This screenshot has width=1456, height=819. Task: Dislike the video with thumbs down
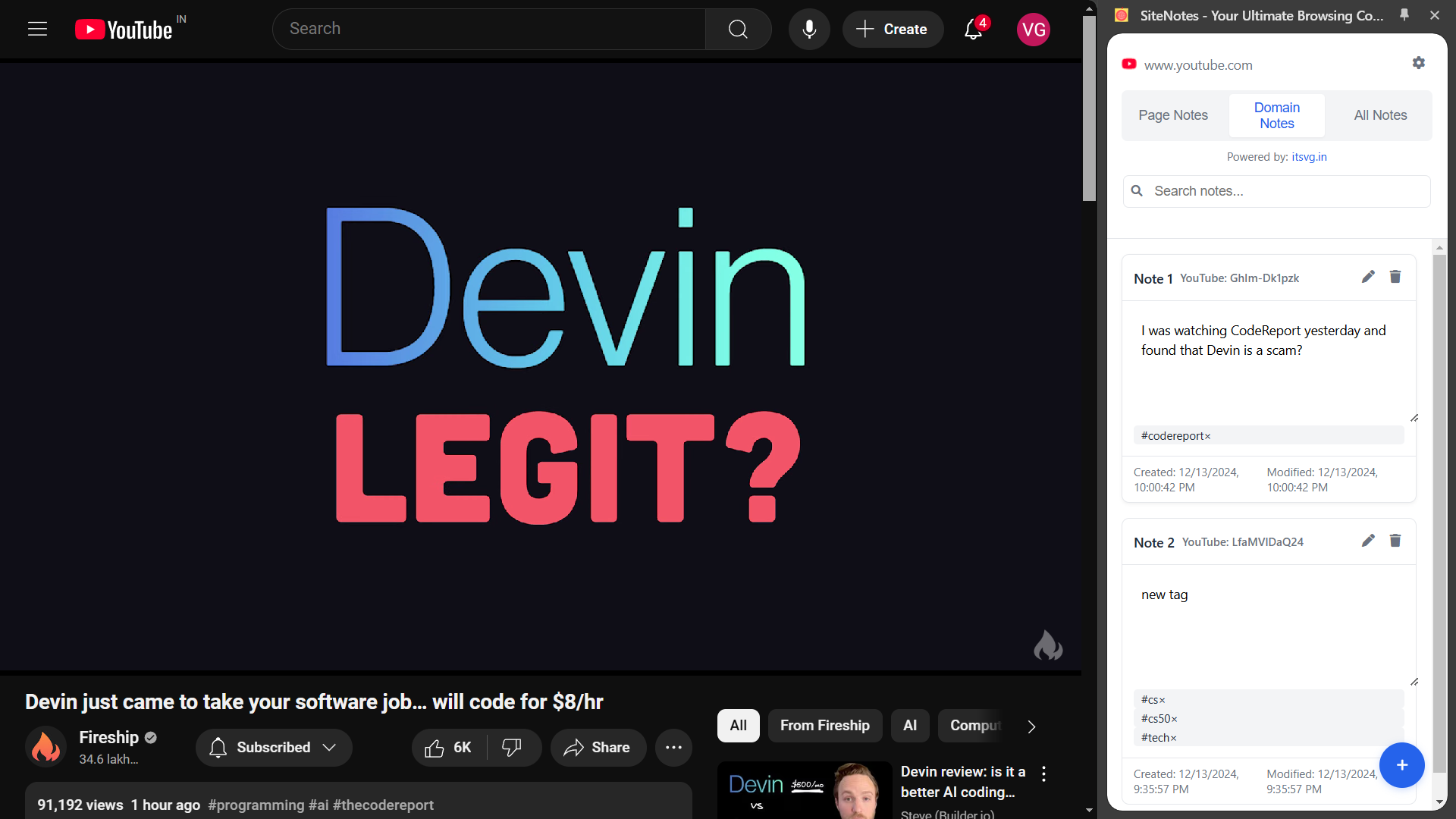click(513, 748)
